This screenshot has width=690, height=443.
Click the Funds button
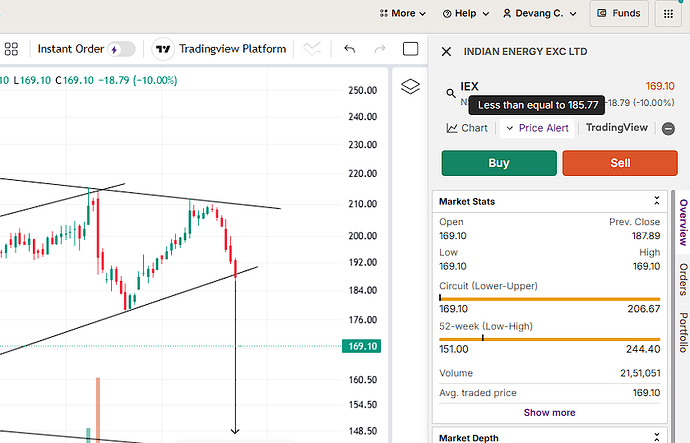tap(618, 14)
